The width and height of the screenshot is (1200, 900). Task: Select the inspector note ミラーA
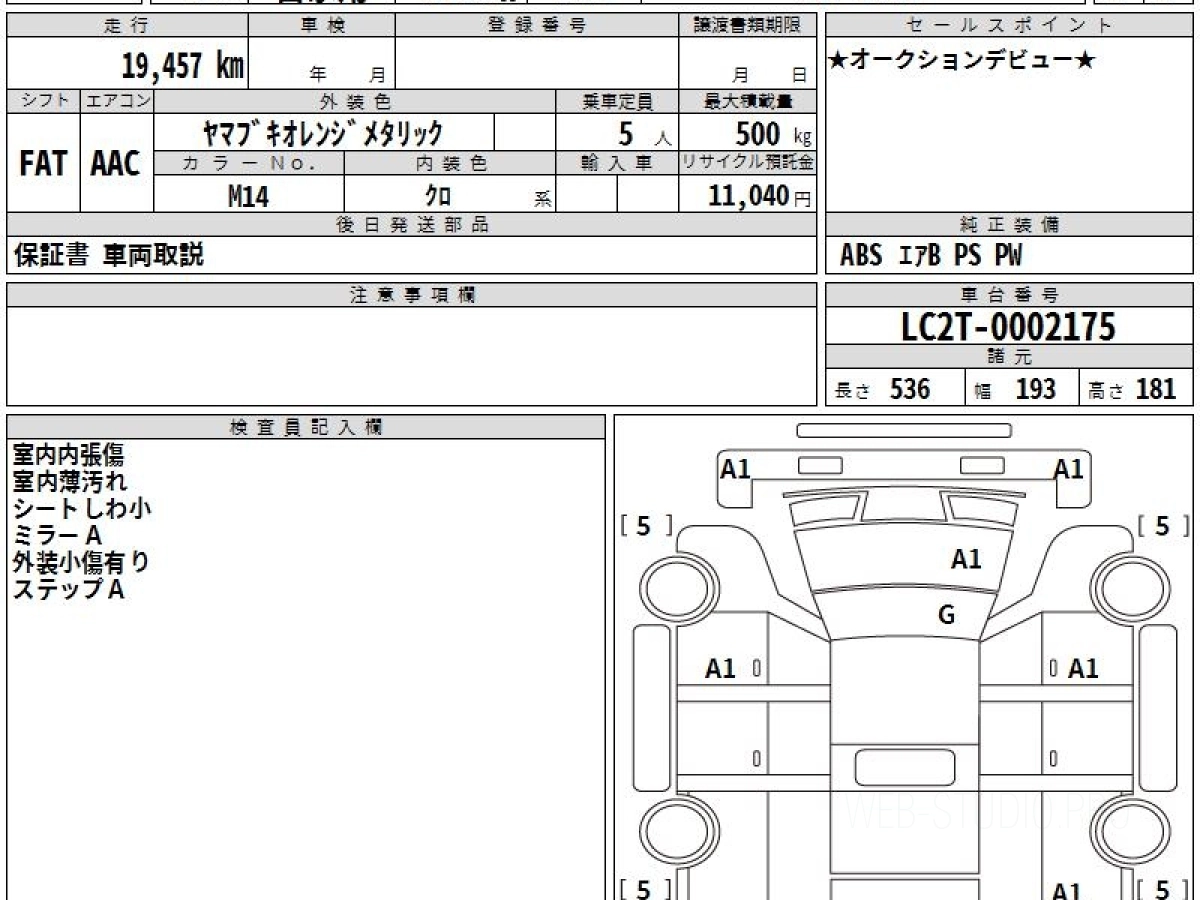click(57, 536)
